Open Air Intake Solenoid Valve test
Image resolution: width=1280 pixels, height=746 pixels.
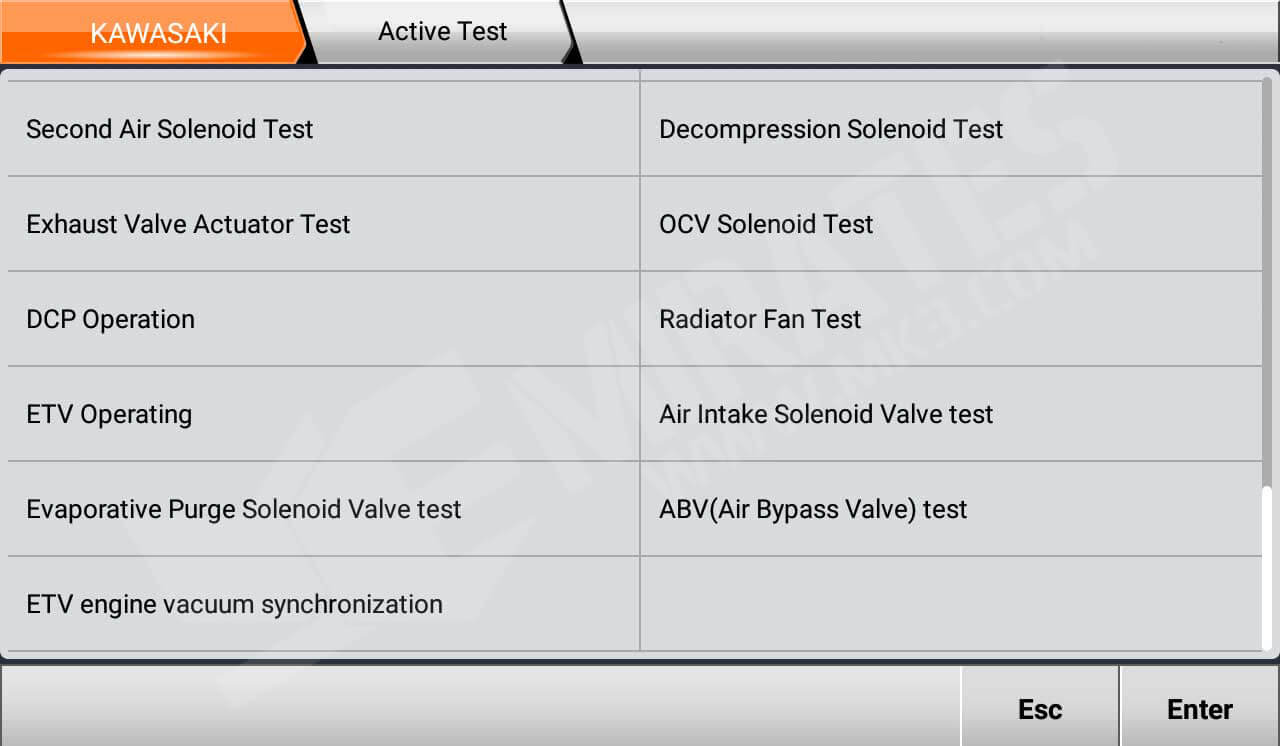pyautogui.click(x=826, y=414)
